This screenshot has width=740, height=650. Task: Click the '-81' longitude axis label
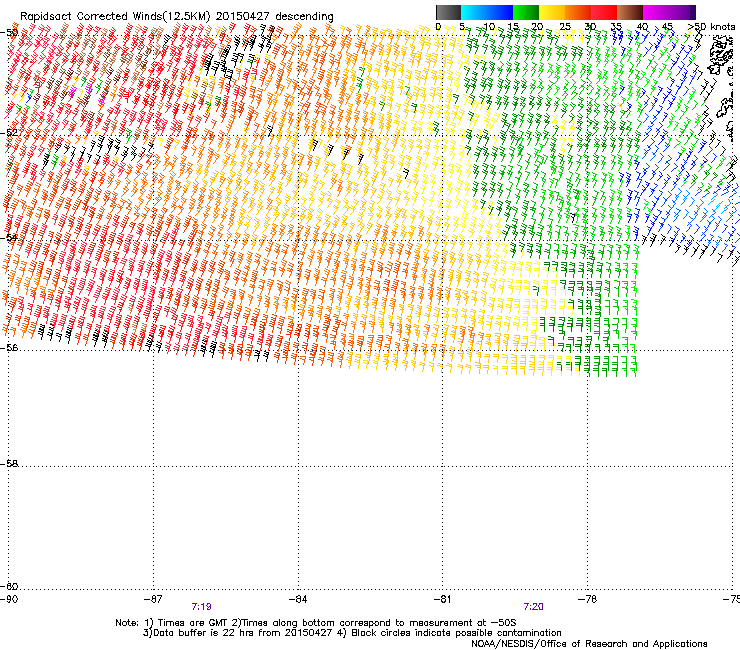pyautogui.click(x=443, y=599)
